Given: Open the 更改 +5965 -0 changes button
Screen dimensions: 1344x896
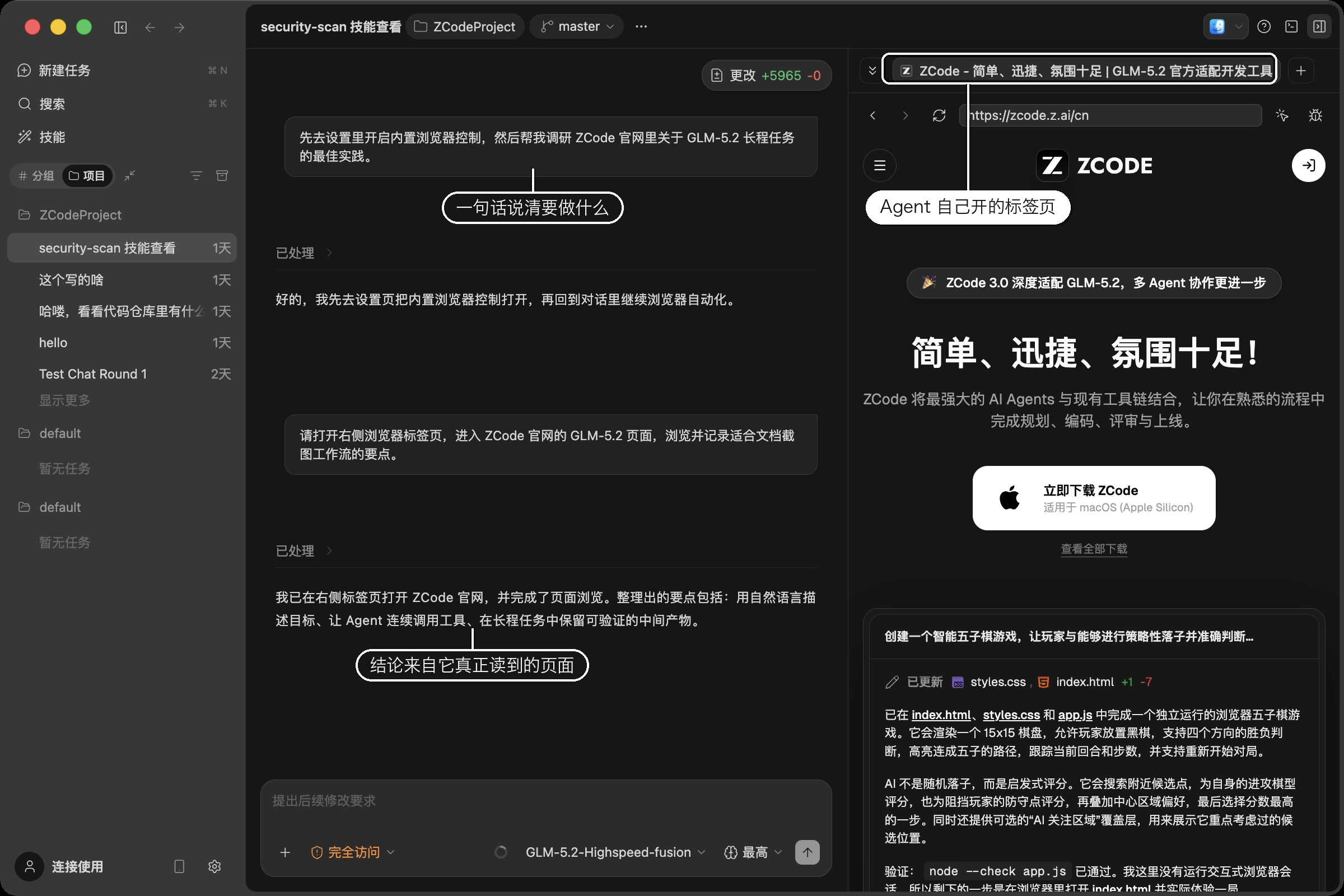Looking at the screenshot, I should click(766, 76).
